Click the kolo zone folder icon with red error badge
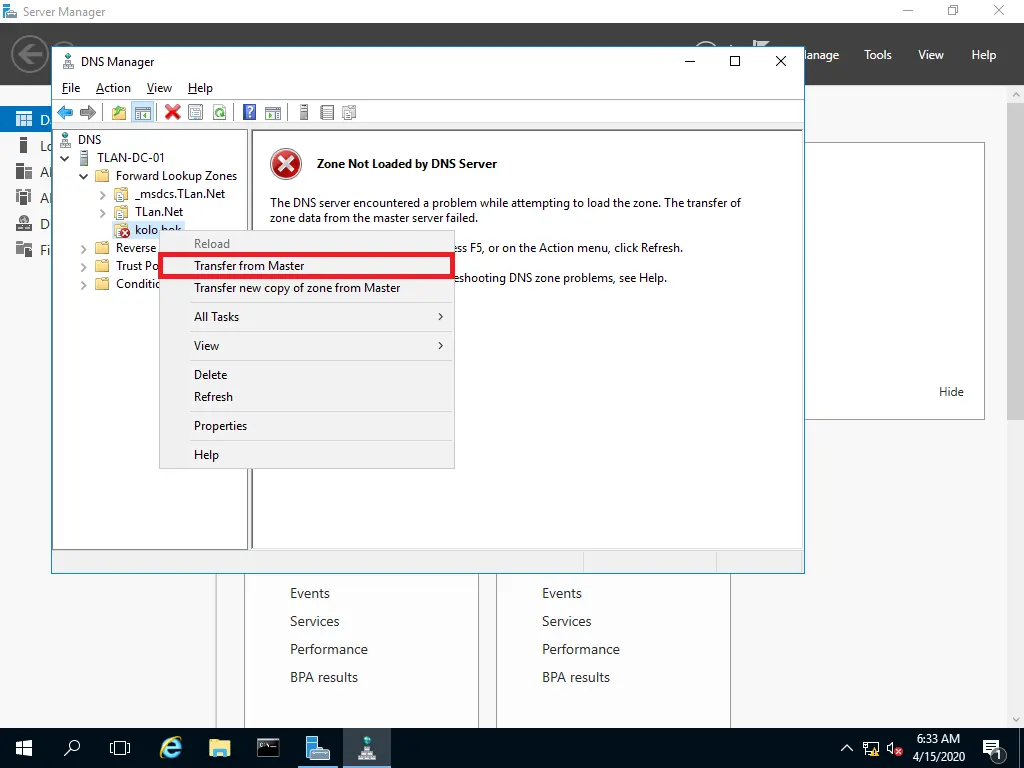 click(x=122, y=230)
